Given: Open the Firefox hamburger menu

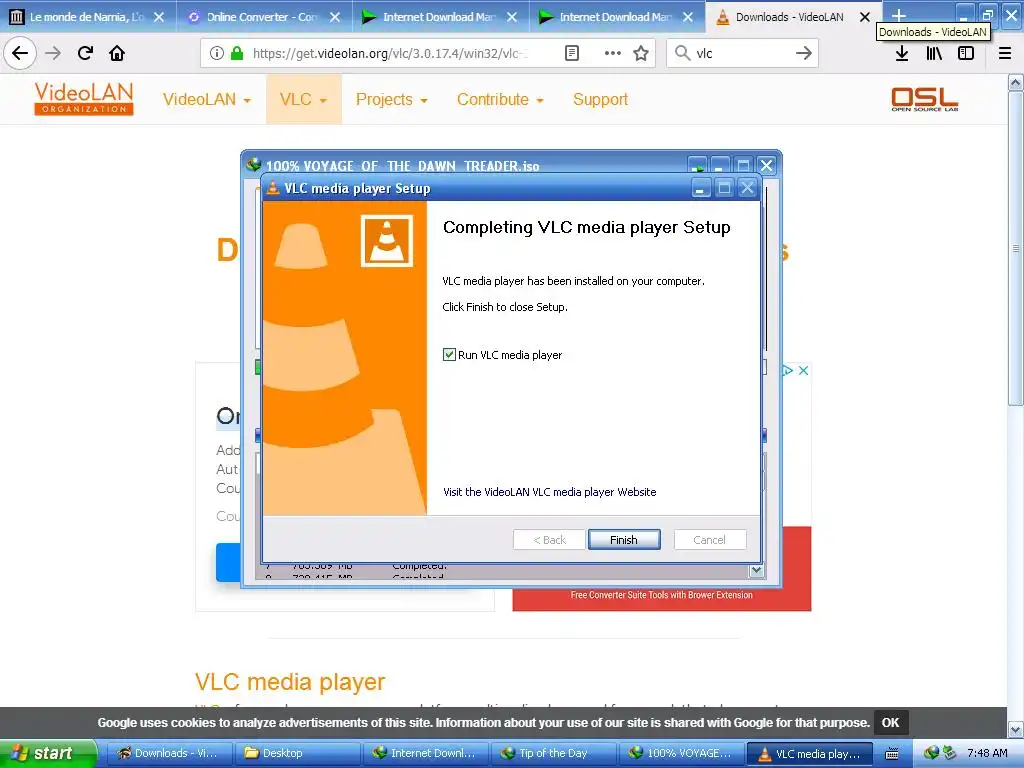Looking at the screenshot, I should pos(1004,53).
